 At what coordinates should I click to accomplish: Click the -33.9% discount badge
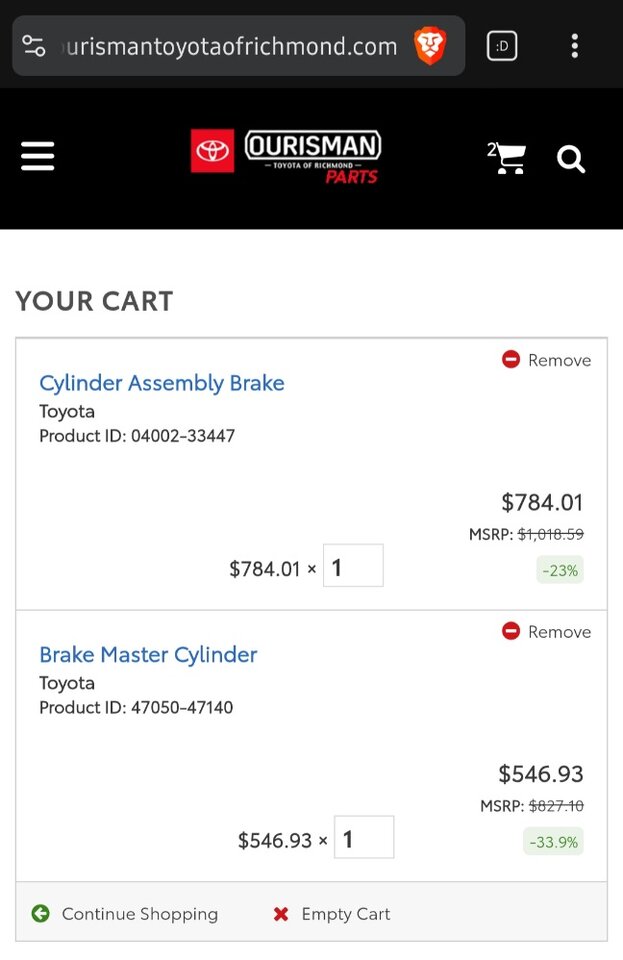(x=553, y=842)
